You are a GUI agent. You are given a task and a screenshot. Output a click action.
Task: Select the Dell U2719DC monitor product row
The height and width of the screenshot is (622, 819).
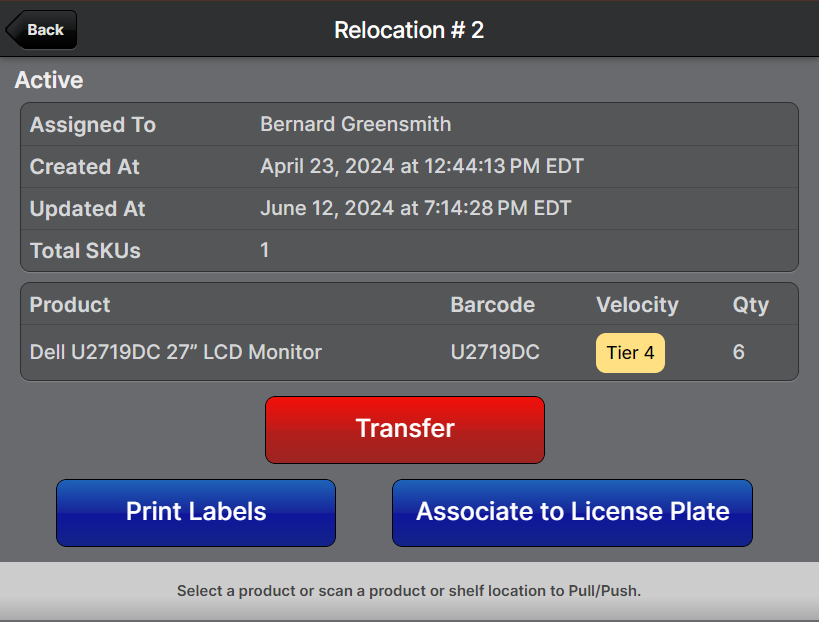point(176,352)
